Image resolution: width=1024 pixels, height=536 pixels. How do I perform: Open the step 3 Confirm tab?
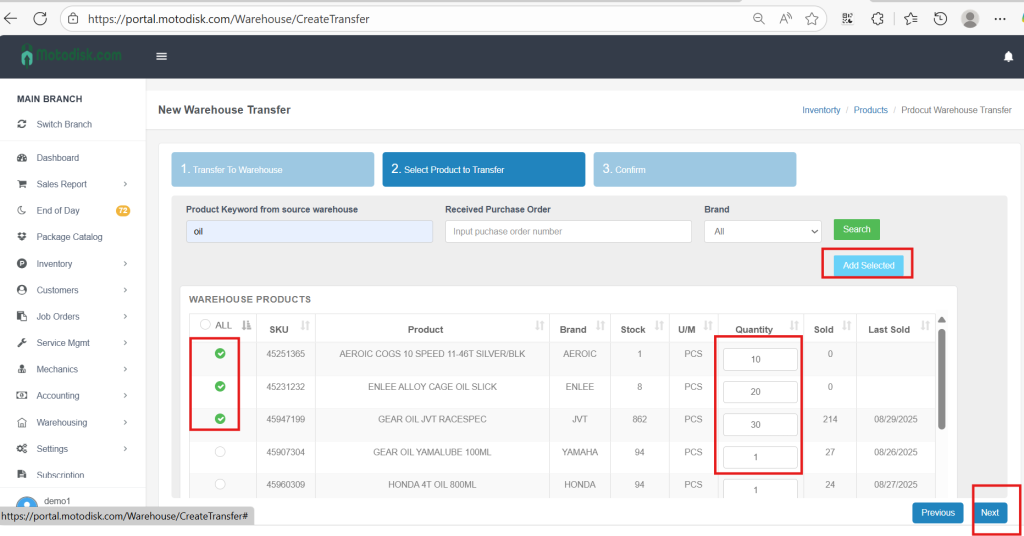[x=694, y=170]
